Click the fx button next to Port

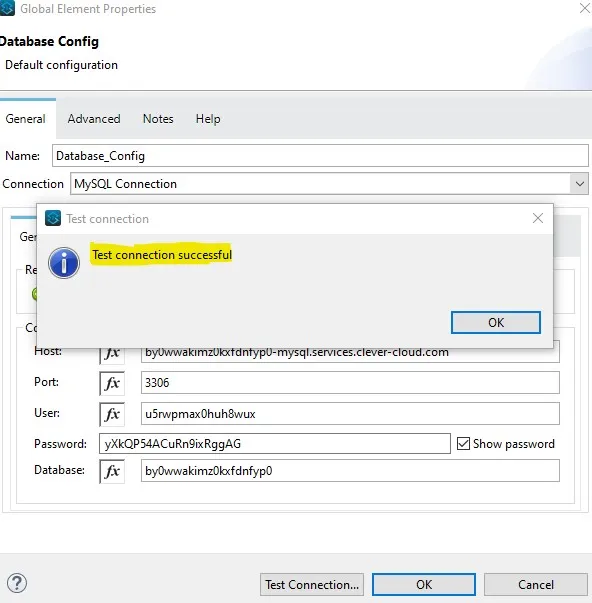(112, 383)
